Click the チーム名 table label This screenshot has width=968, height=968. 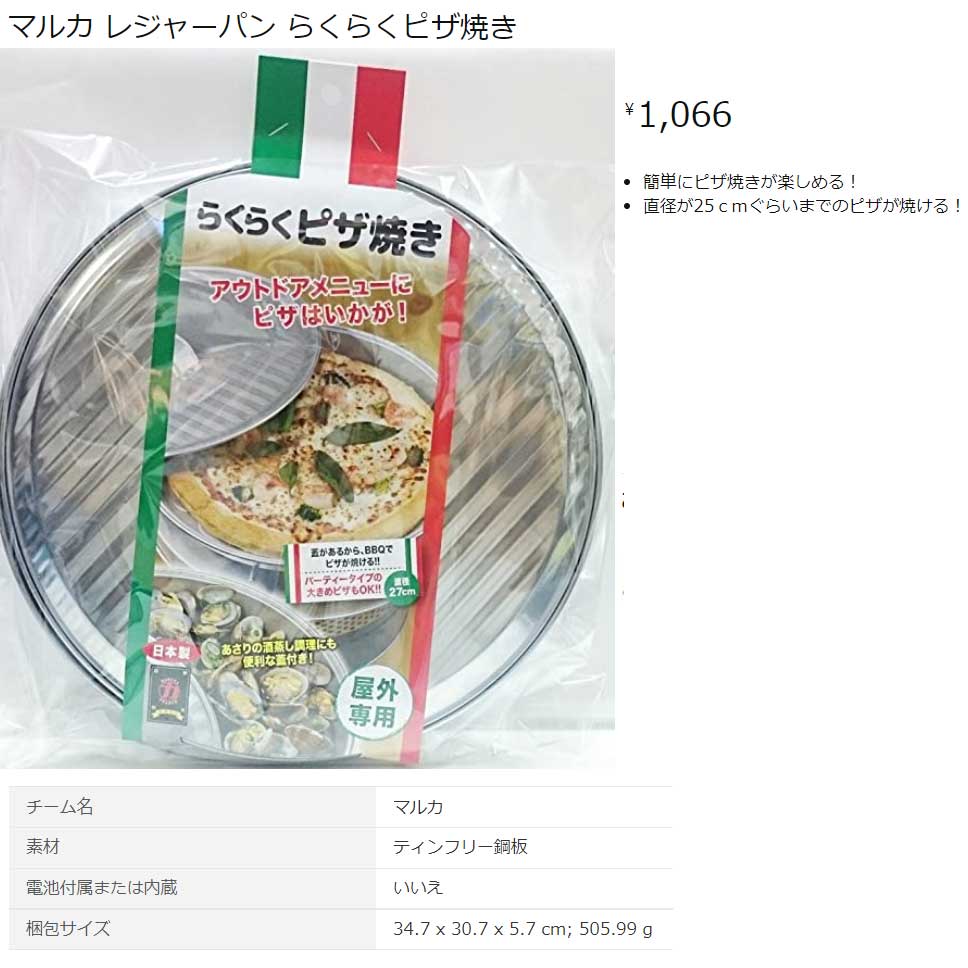(x=60, y=806)
